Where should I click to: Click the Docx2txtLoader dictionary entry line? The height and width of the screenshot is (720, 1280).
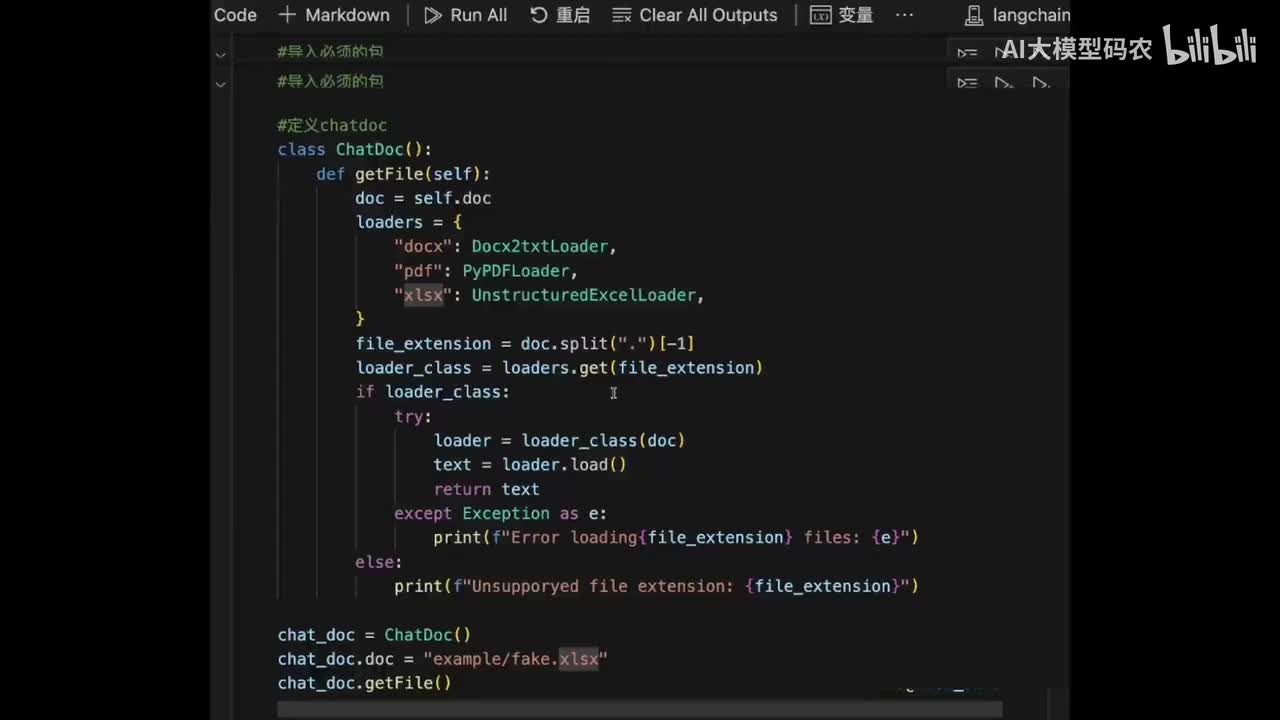(x=505, y=246)
